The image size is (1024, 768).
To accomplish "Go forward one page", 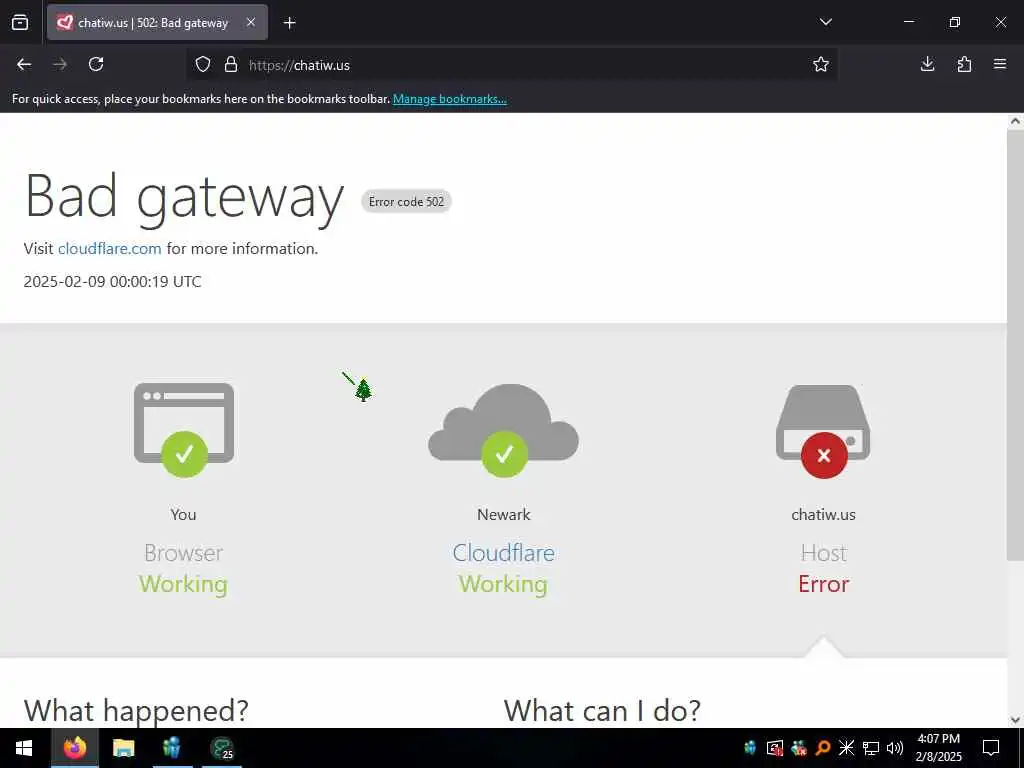I will [60, 64].
